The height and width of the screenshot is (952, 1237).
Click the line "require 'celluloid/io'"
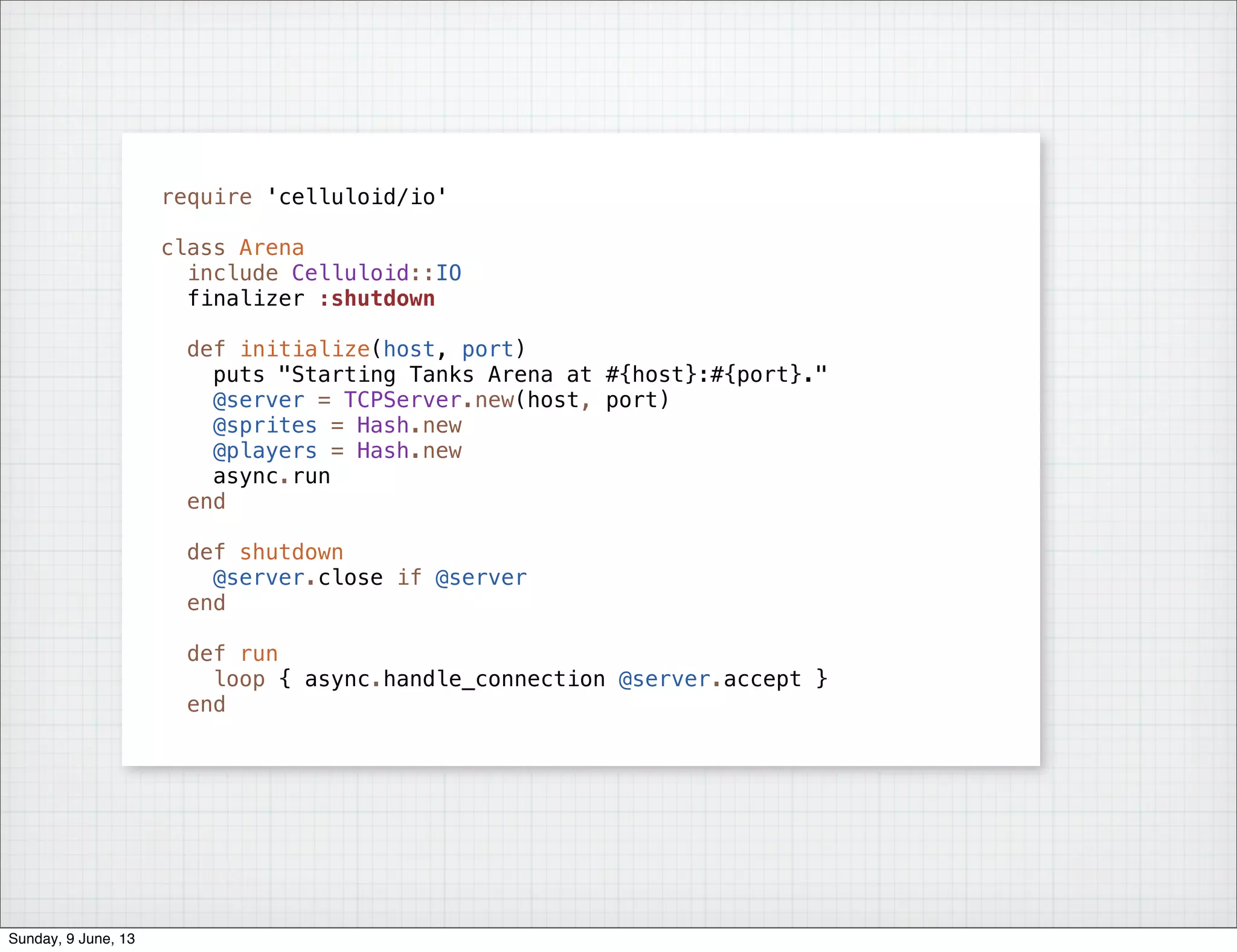coord(304,198)
